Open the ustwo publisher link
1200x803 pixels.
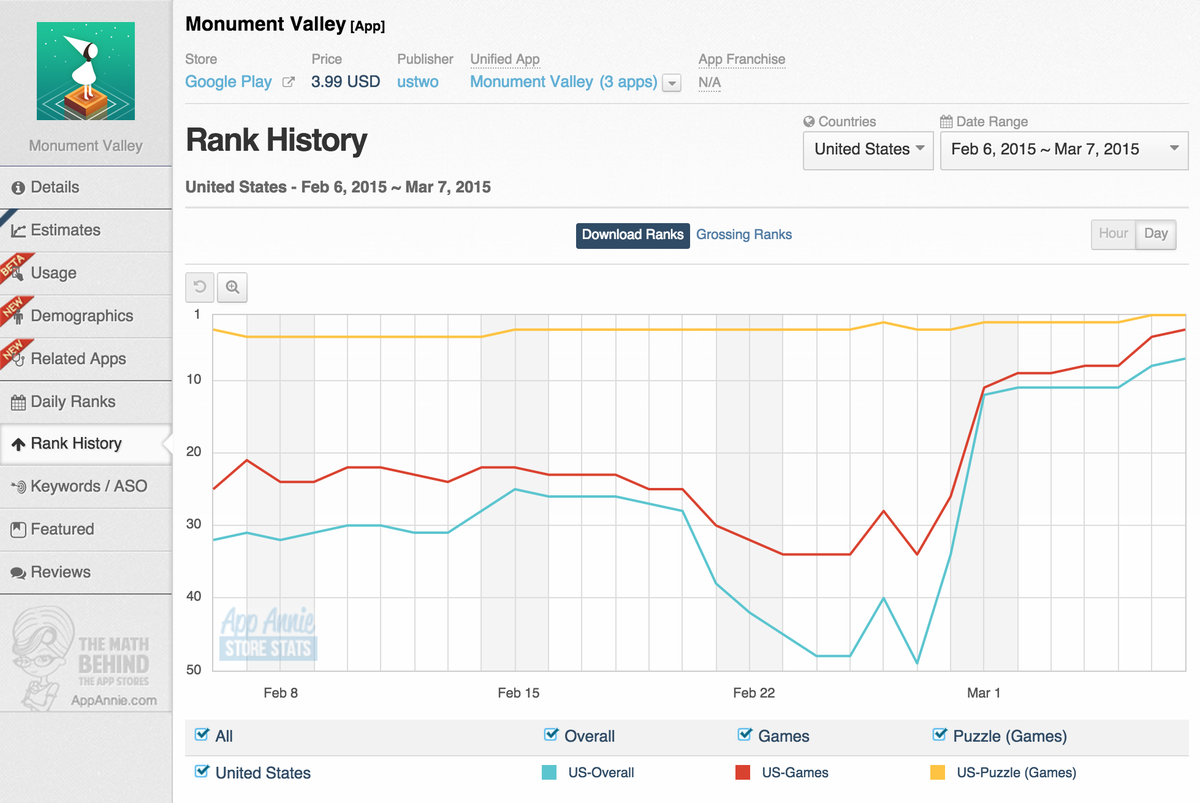[x=417, y=82]
